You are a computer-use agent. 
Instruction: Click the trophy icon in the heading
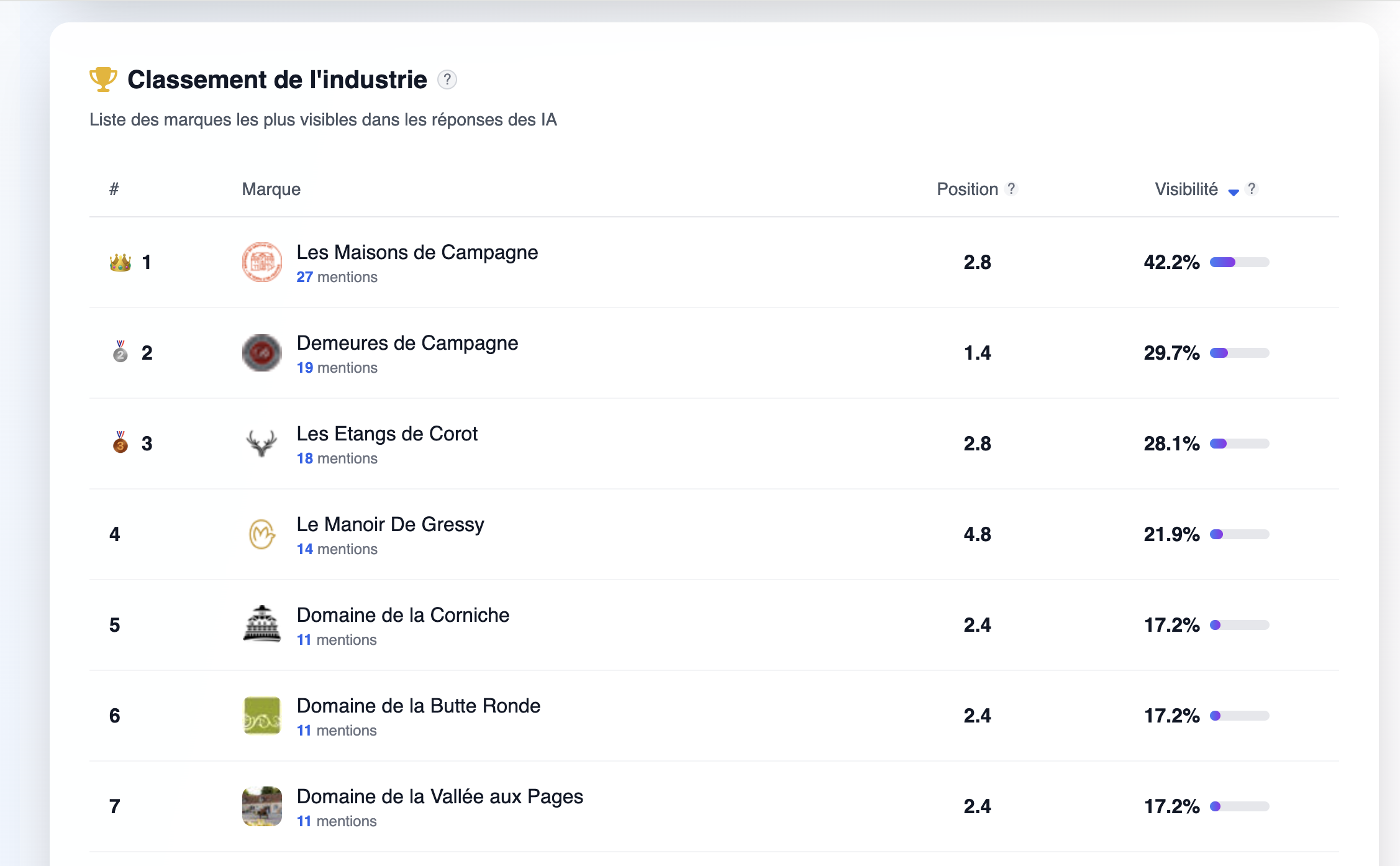[103, 80]
